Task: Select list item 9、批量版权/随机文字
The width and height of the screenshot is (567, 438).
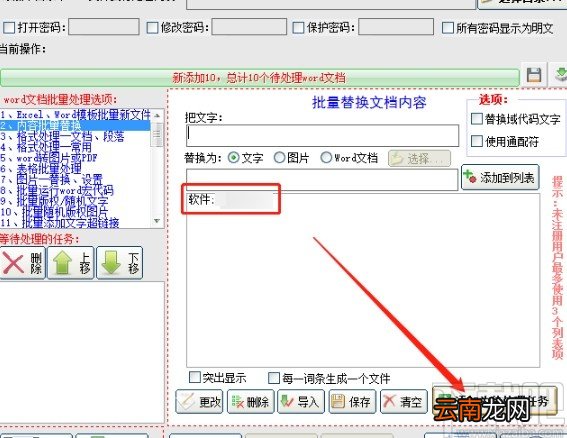Action: [x=75, y=201]
